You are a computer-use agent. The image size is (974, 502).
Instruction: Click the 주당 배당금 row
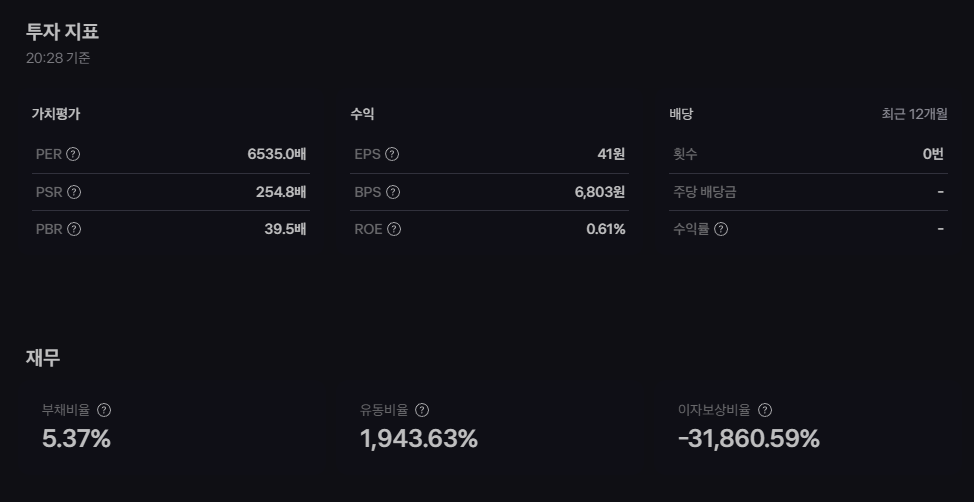point(808,192)
